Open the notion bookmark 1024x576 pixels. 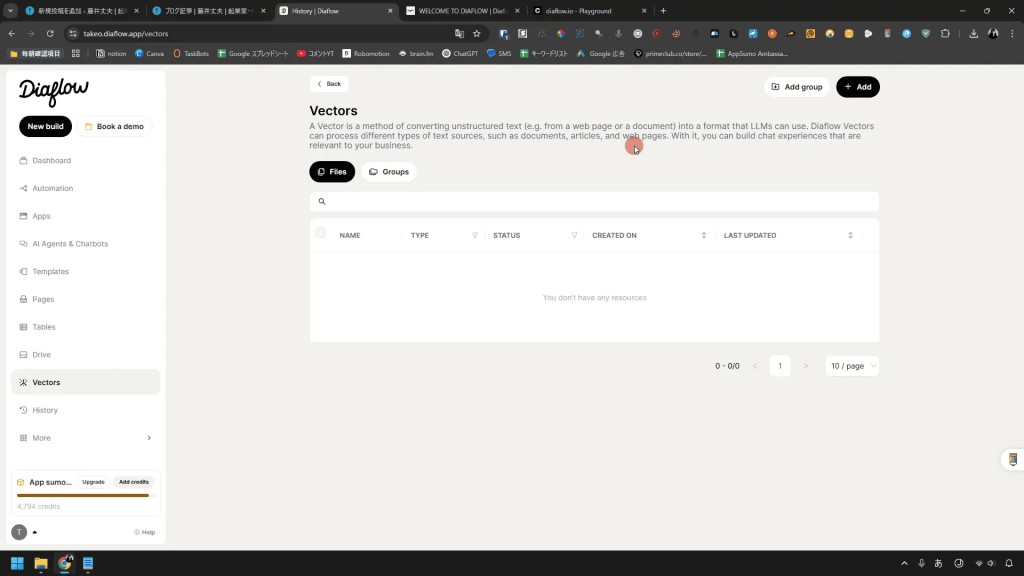(x=111, y=54)
